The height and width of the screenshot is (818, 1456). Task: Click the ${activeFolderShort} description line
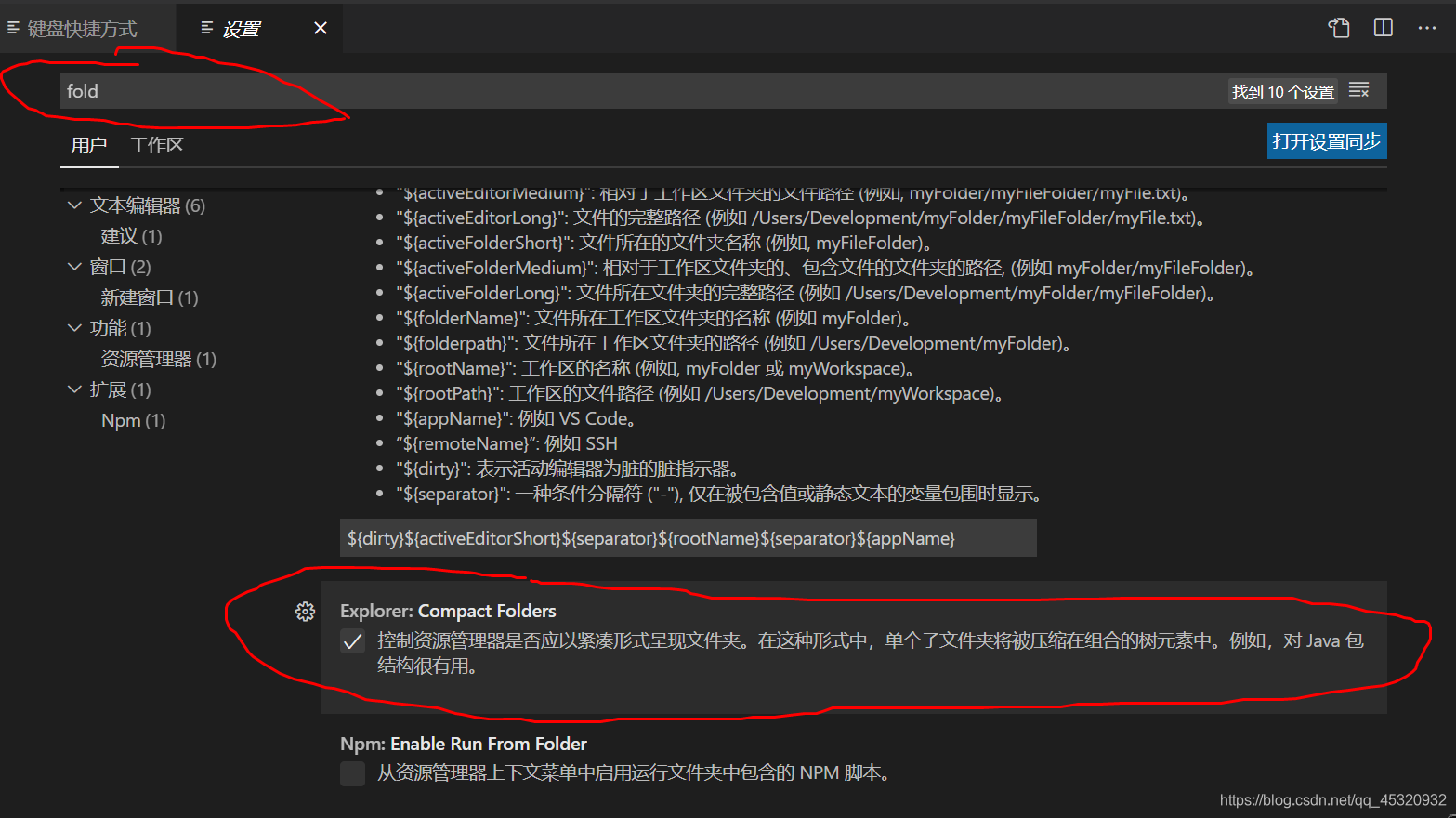(x=667, y=243)
